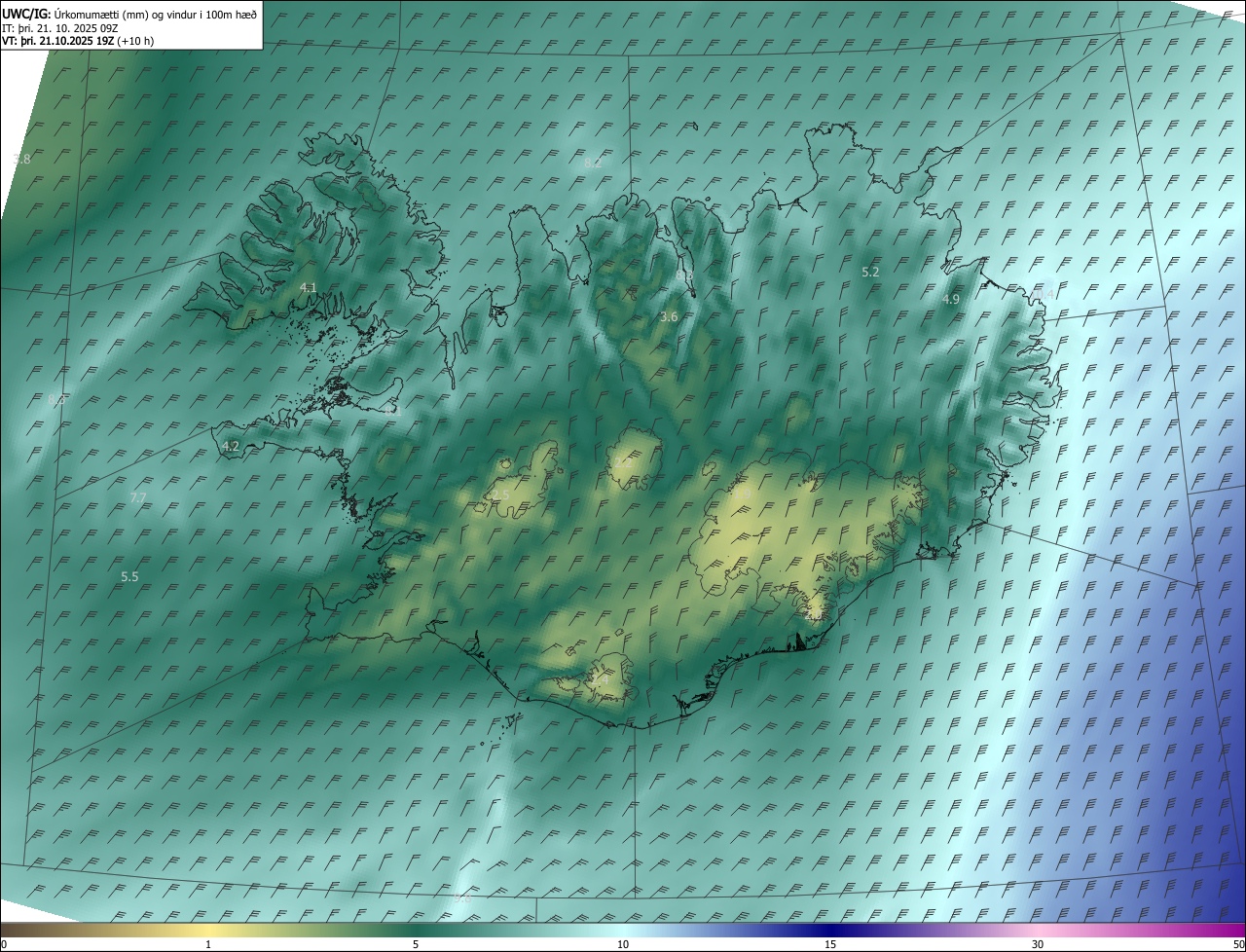Click the 3.8 value label on the map
Image resolution: width=1246 pixels, height=952 pixels.
[x=21, y=159]
